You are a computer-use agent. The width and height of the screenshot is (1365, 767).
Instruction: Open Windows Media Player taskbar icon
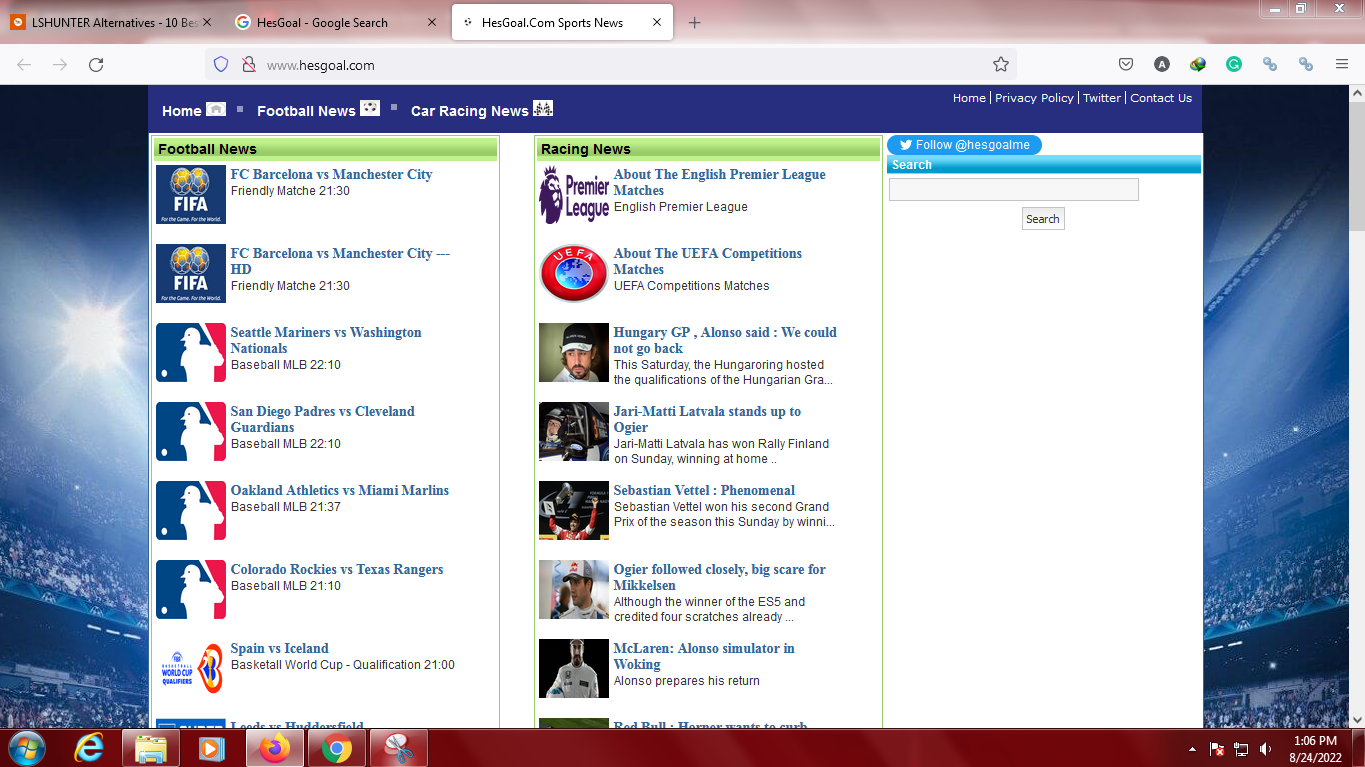[211, 748]
